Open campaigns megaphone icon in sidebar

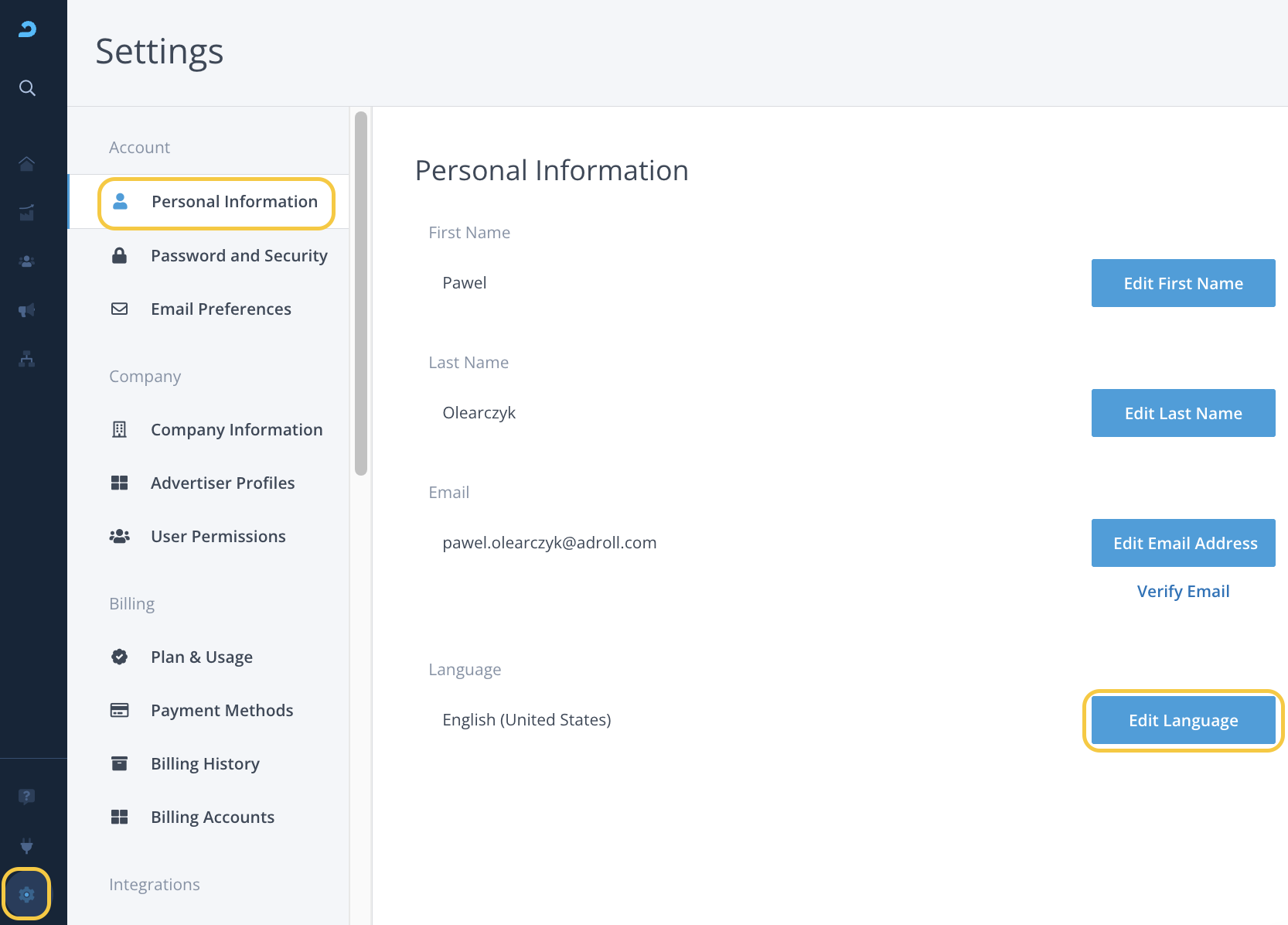[27, 310]
